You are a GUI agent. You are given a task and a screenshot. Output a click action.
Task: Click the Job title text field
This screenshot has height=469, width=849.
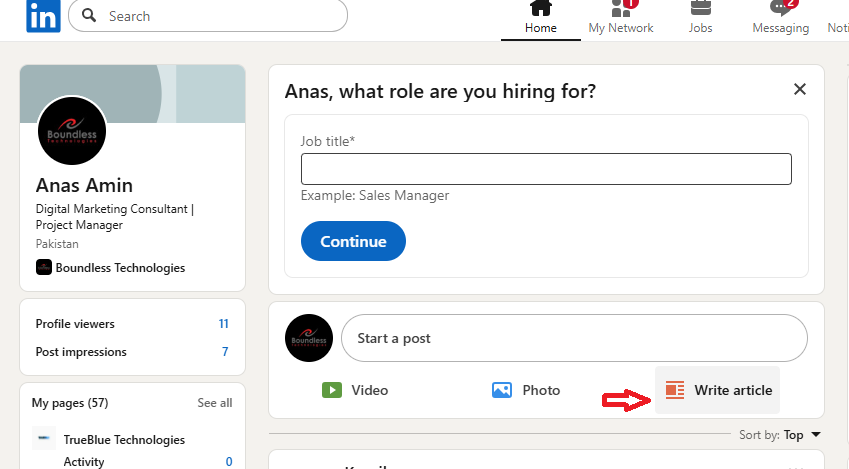click(546, 169)
